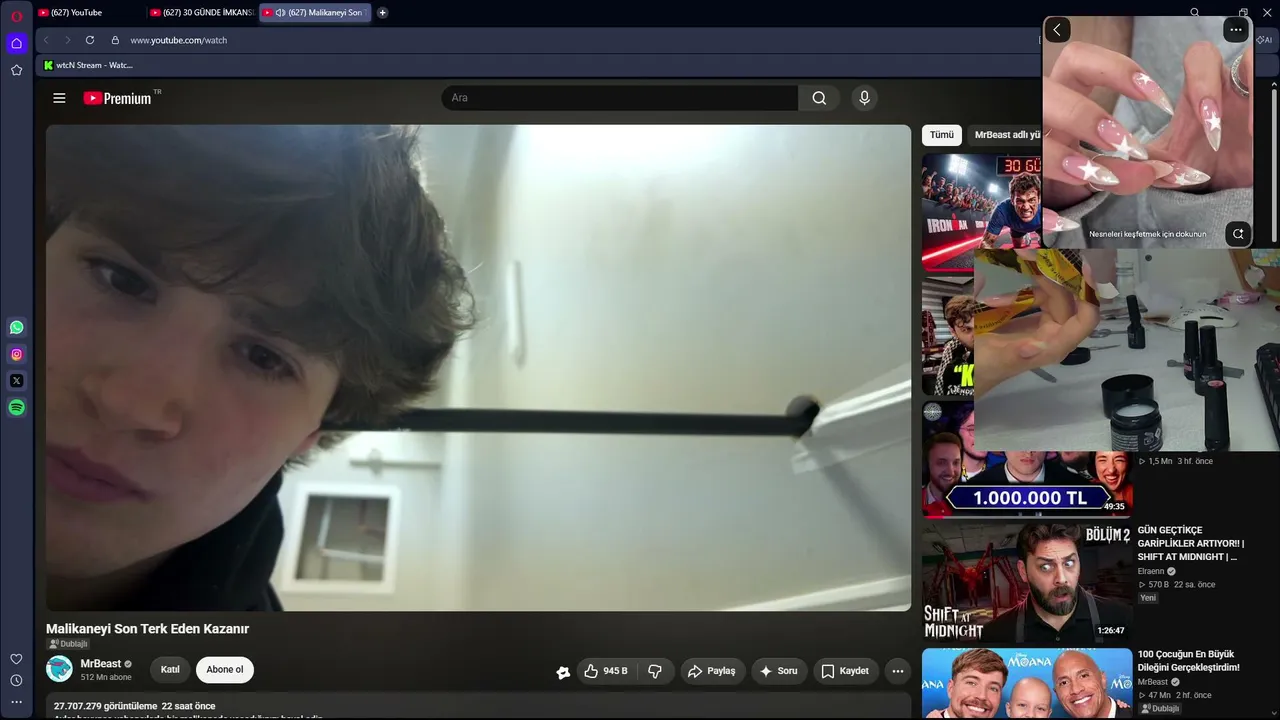
Task: Open the nail image popup options menu
Action: [x=1236, y=30]
